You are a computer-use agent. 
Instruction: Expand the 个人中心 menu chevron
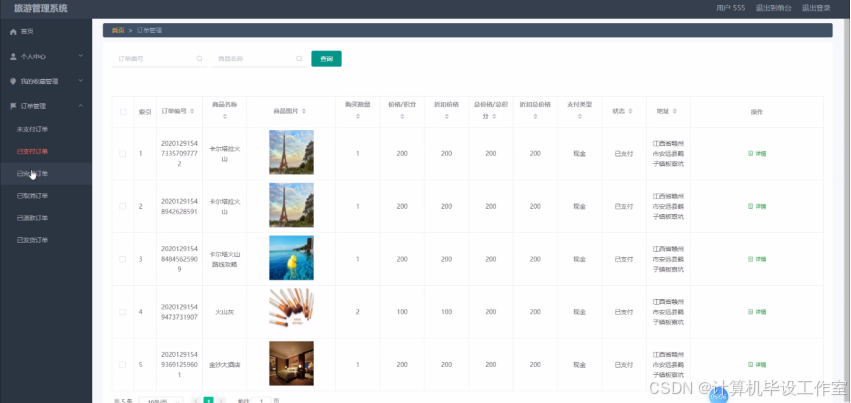click(81, 56)
